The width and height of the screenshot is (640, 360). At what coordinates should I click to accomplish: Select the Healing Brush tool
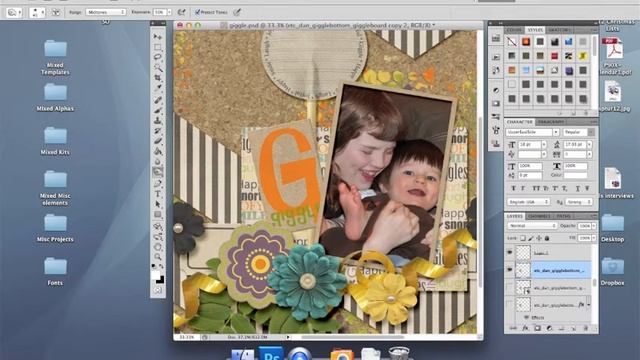pyautogui.click(x=158, y=100)
